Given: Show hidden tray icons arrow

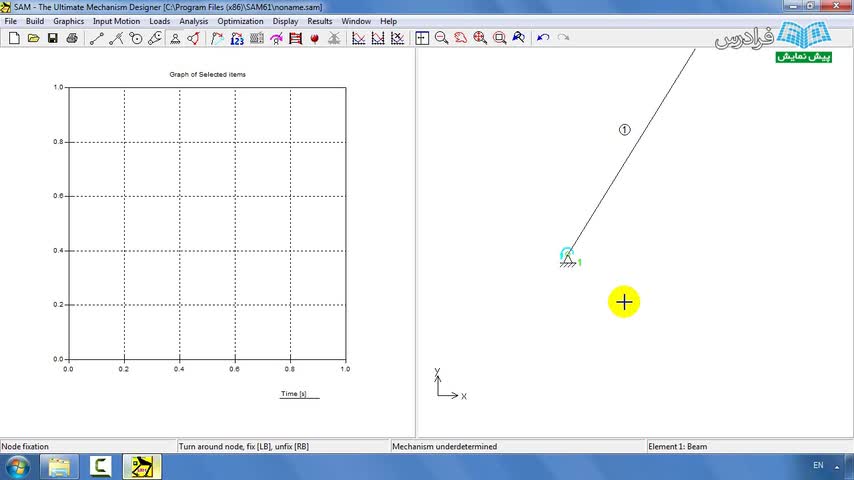Looking at the screenshot, I should pos(837,467).
